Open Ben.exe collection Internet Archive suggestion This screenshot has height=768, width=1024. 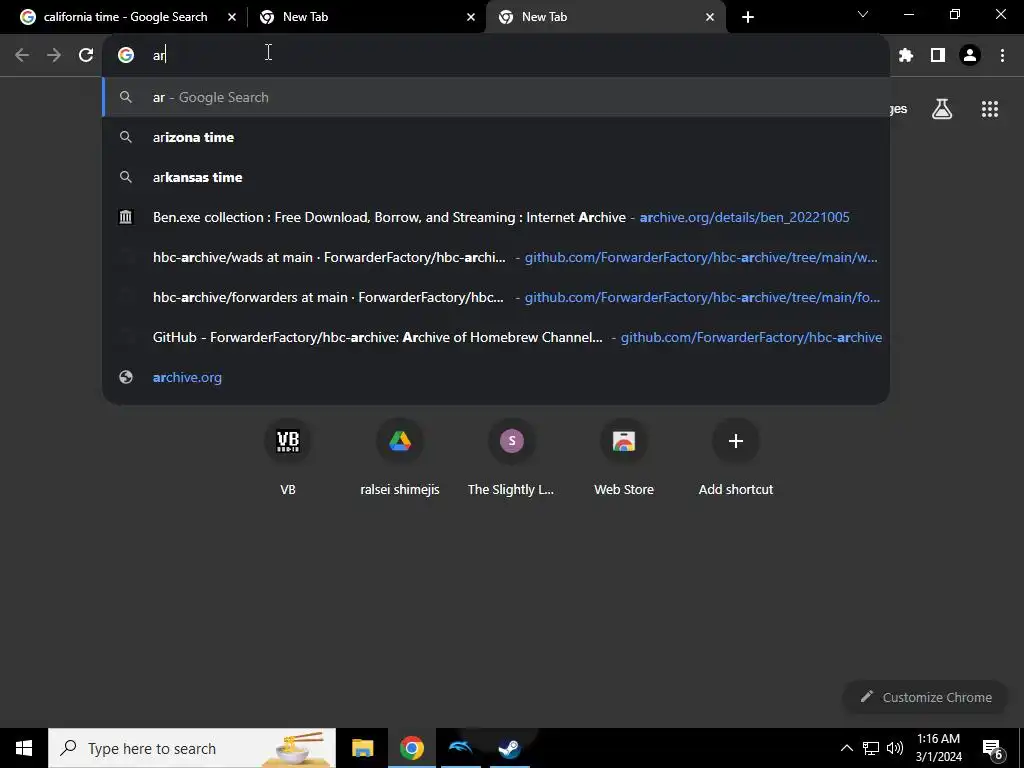click(x=496, y=217)
